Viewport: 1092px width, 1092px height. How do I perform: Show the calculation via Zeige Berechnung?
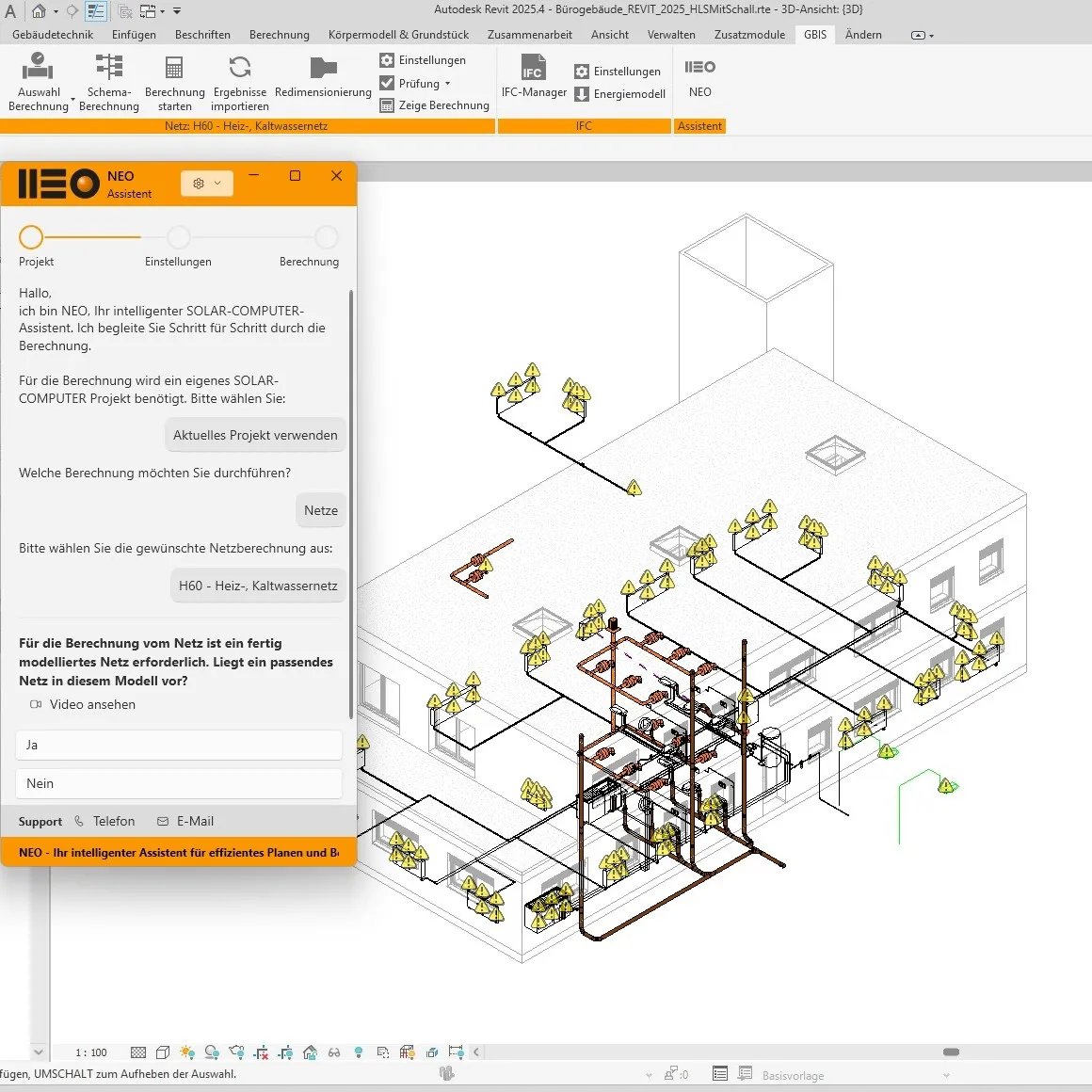(x=435, y=105)
